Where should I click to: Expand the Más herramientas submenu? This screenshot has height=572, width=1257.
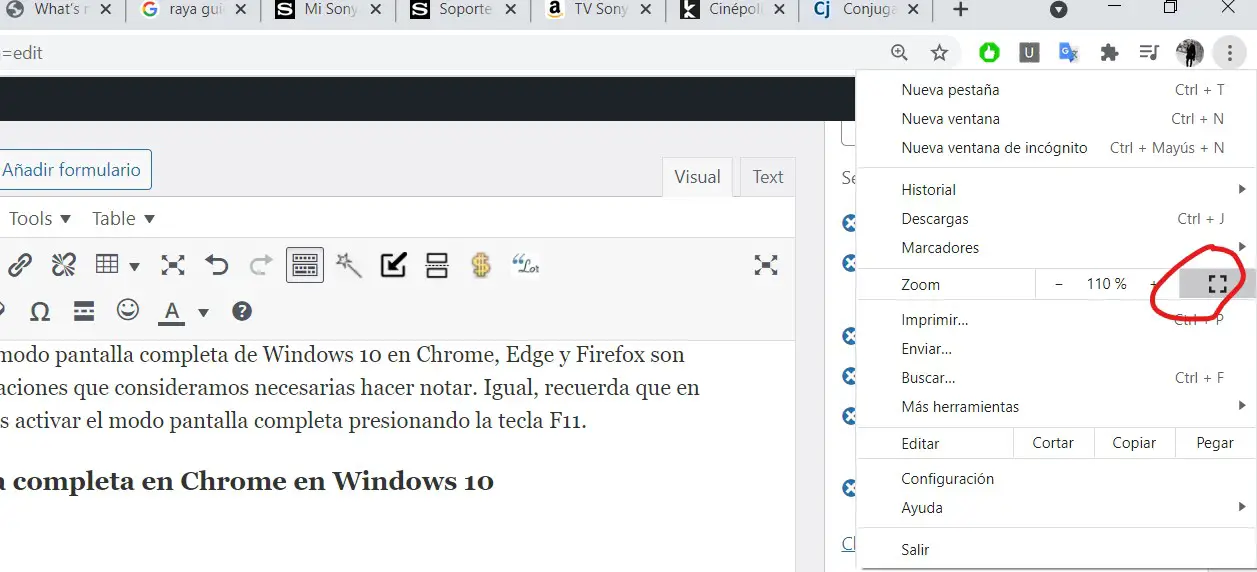(x=1056, y=408)
